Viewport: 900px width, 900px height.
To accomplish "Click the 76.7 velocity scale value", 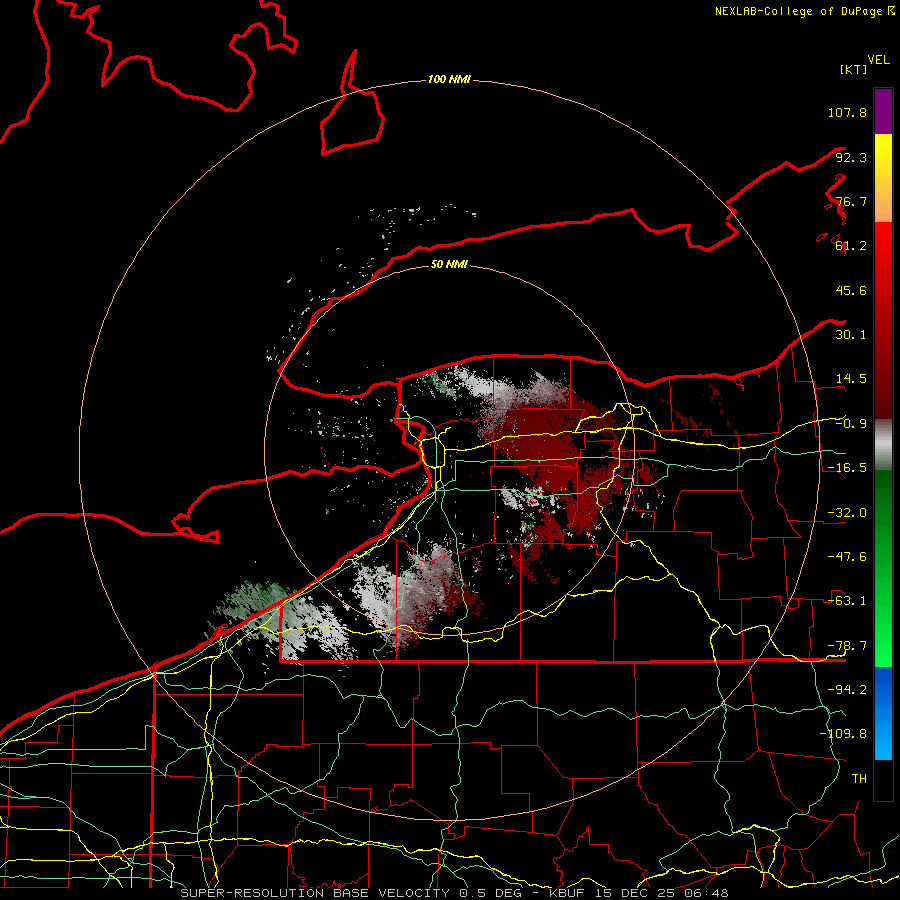I will tap(851, 201).
